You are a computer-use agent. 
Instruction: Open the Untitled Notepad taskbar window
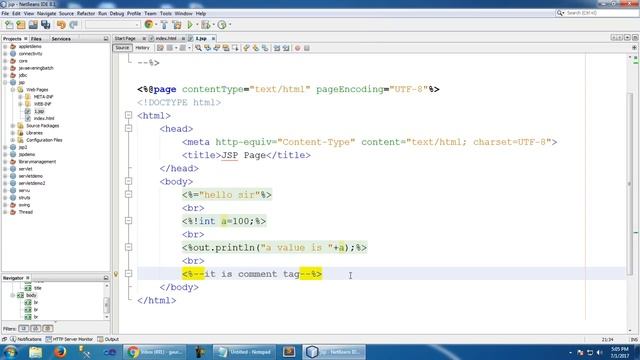click(244, 352)
